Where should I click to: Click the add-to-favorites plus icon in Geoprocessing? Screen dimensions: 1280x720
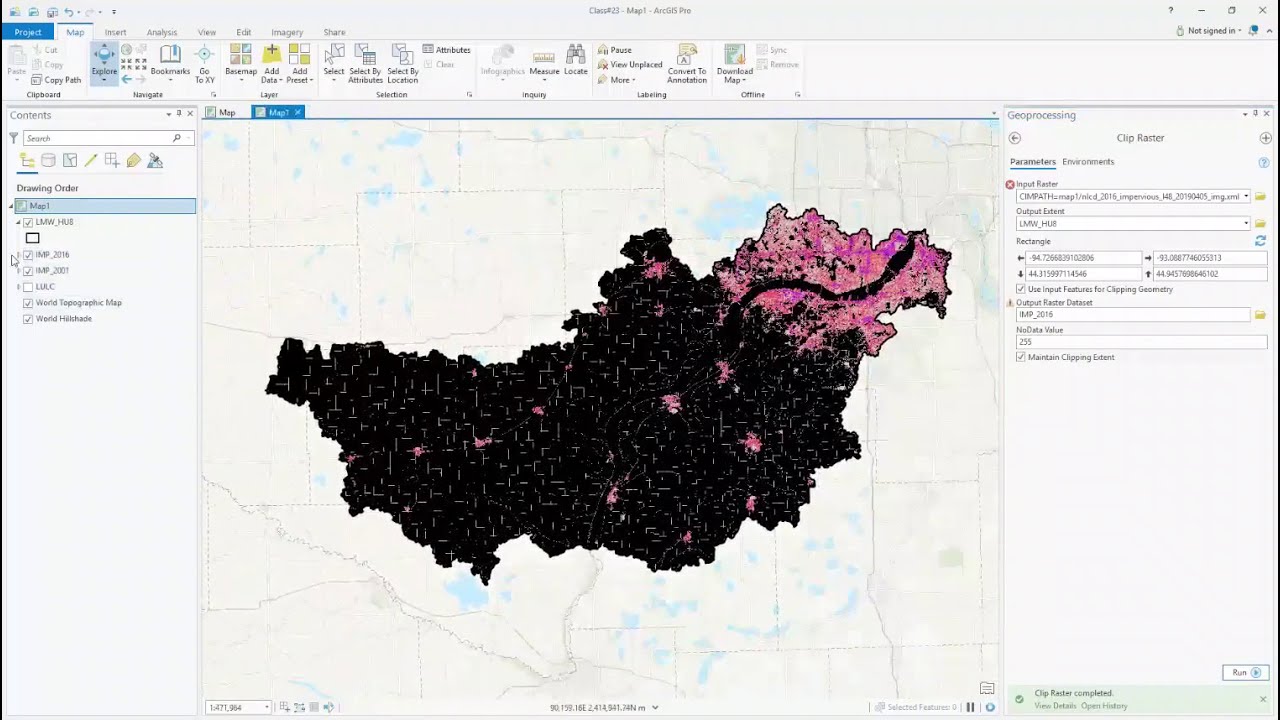[1266, 138]
